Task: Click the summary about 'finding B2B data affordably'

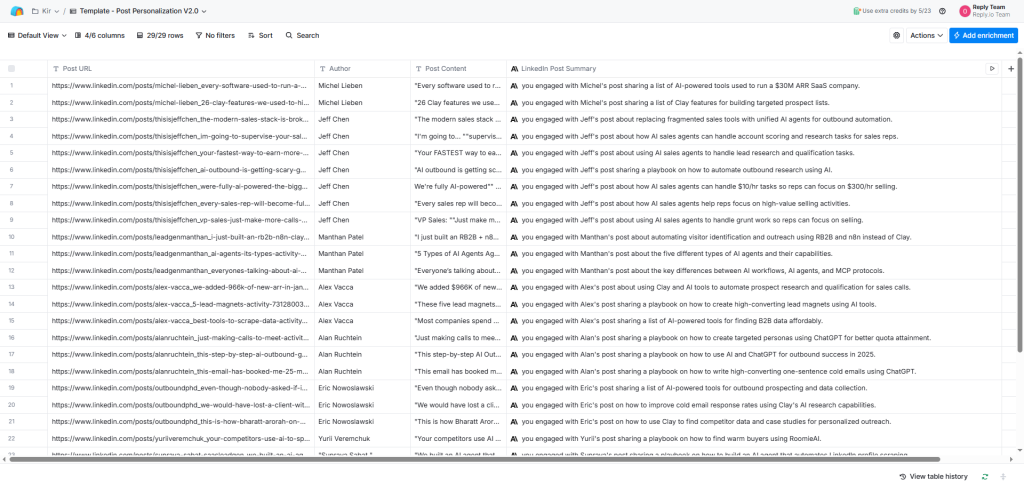Action: (672, 321)
